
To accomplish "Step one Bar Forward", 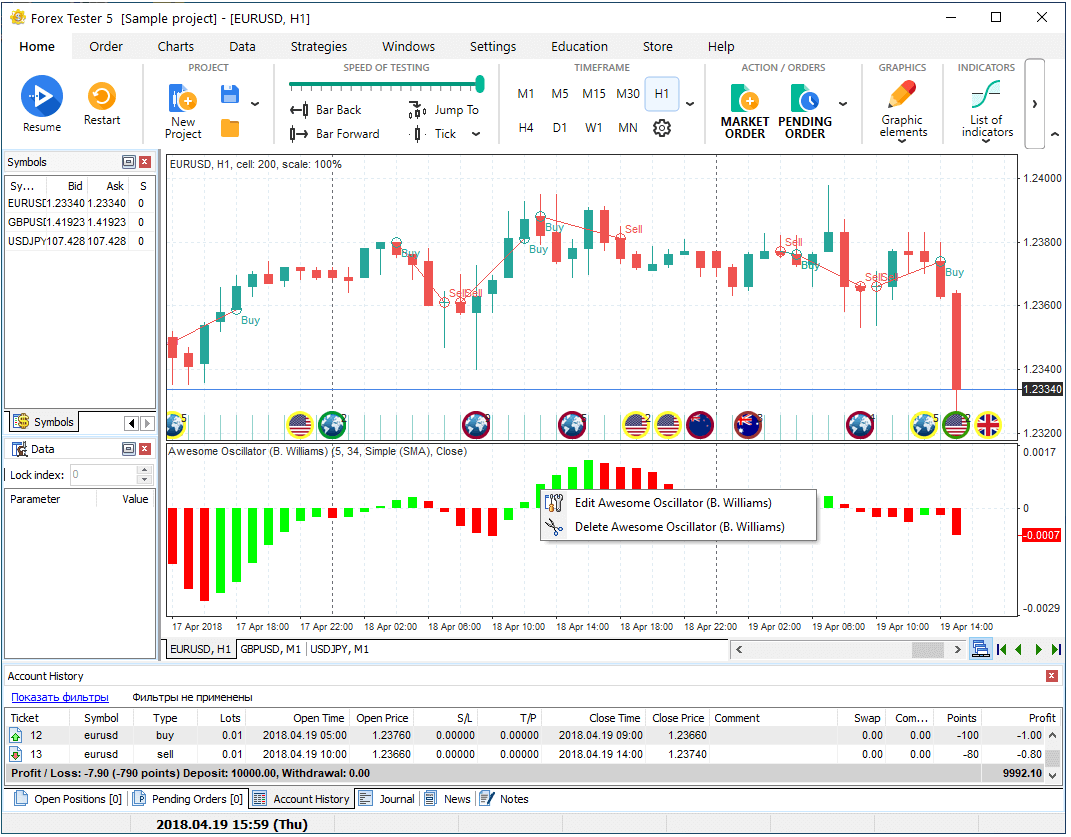I will [x=334, y=134].
